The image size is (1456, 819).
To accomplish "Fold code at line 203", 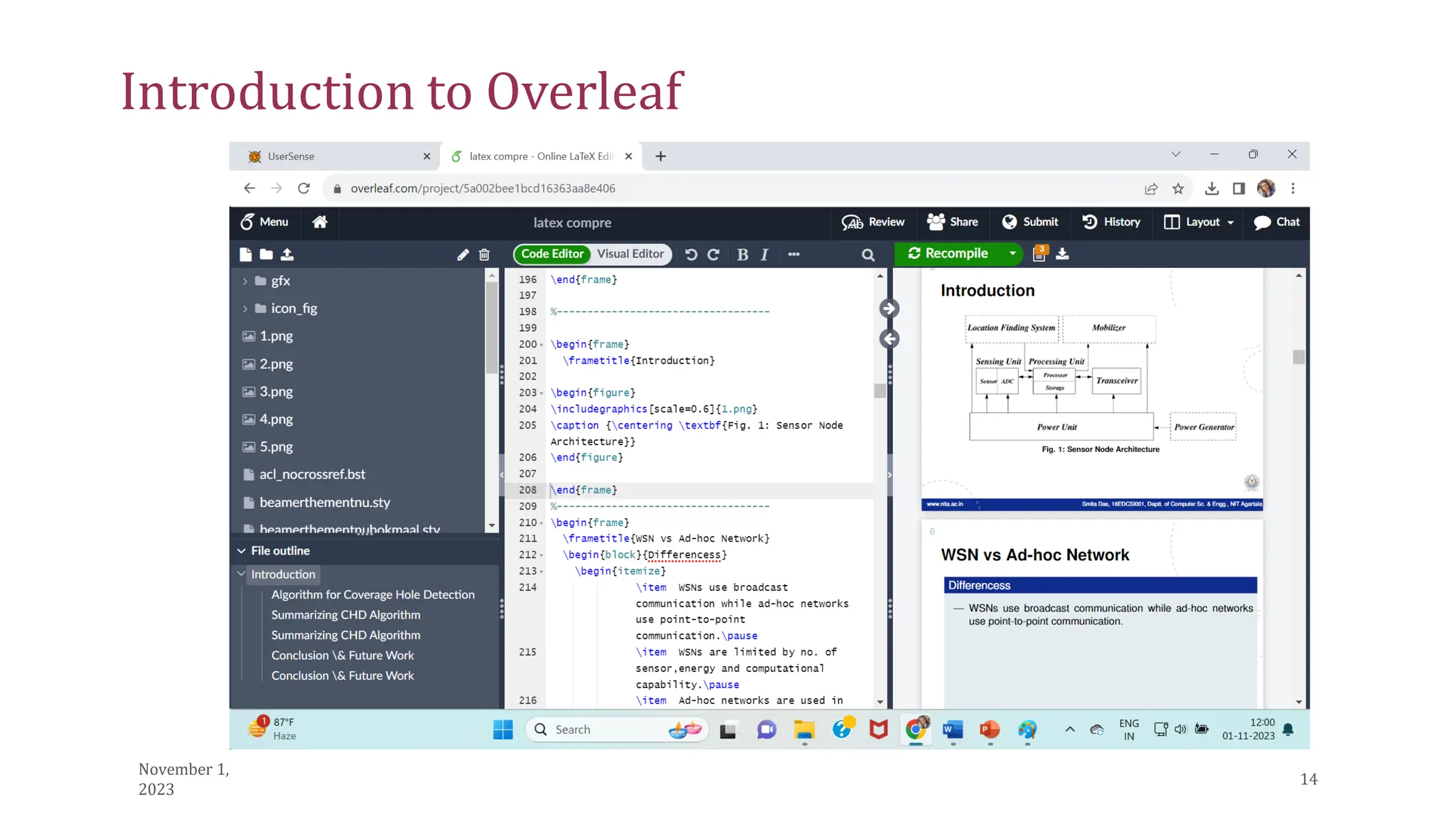I will 541,393.
